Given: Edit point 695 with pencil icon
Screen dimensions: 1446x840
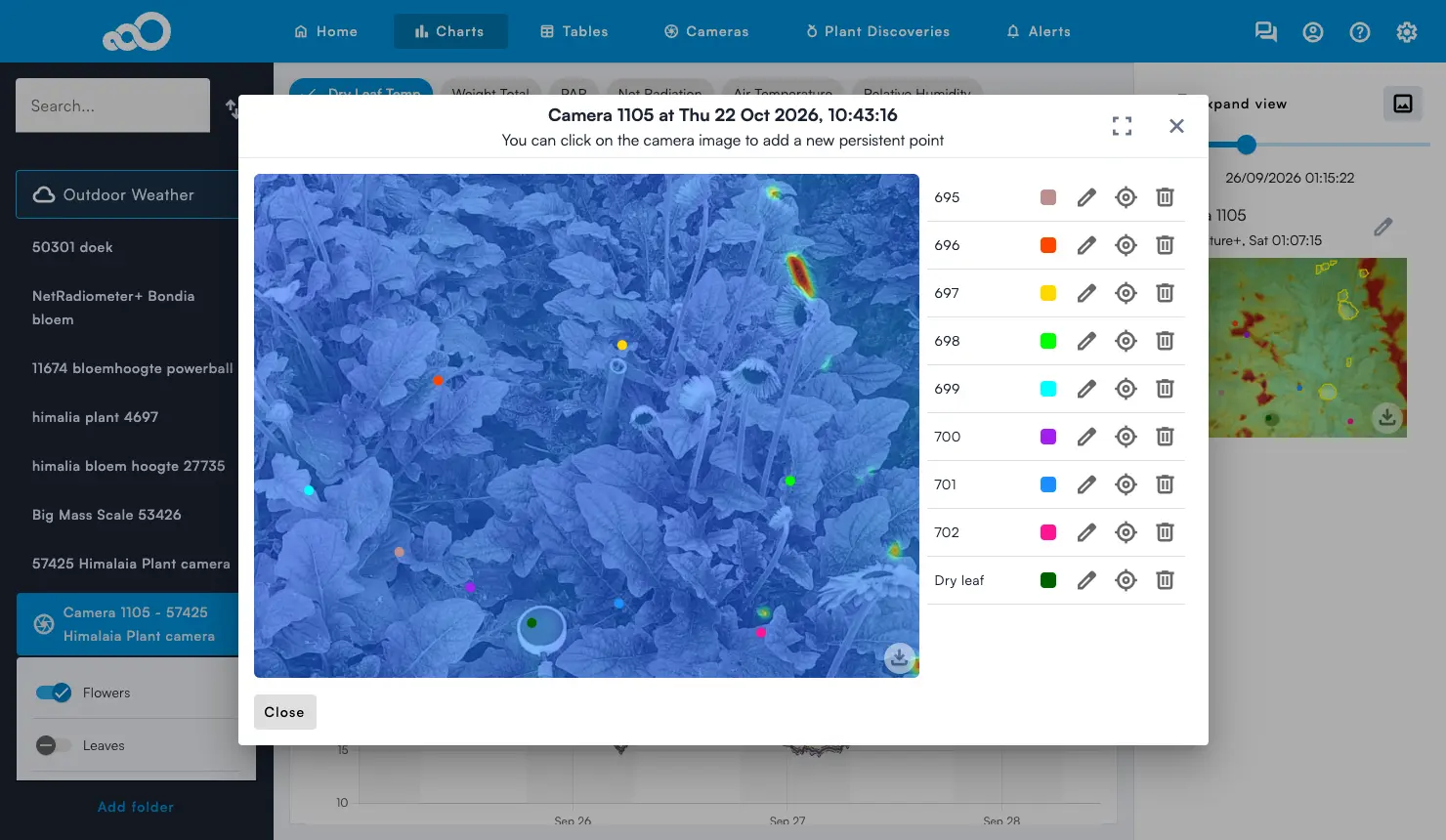Looking at the screenshot, I should pos(1086,197).
